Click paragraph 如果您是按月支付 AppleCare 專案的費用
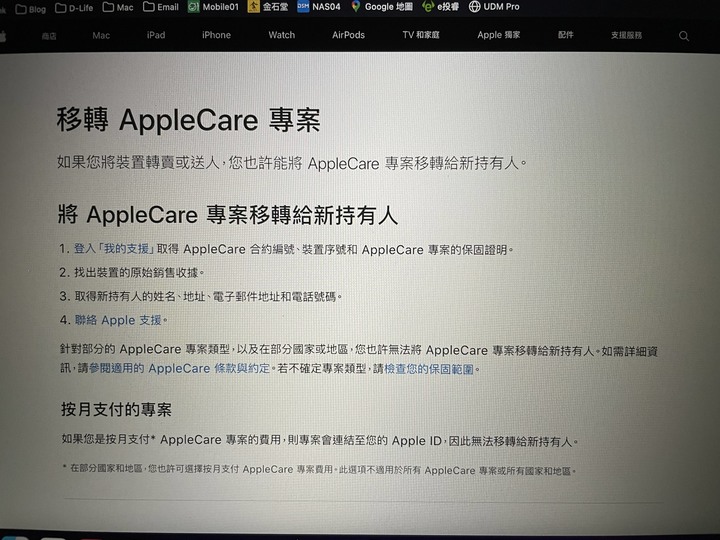The width and height of the screenshot is (720, 540). click(320, 440)
